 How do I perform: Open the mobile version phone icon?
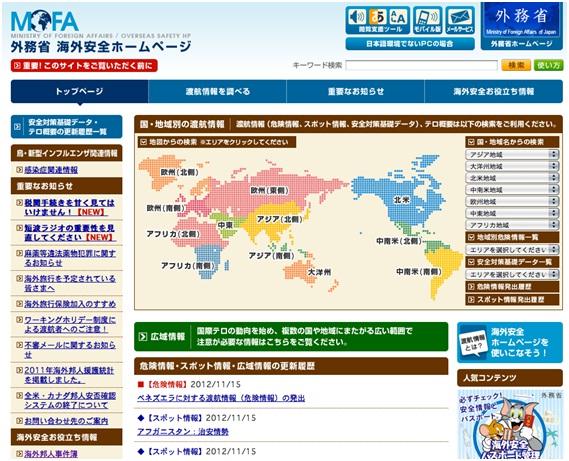428,20
